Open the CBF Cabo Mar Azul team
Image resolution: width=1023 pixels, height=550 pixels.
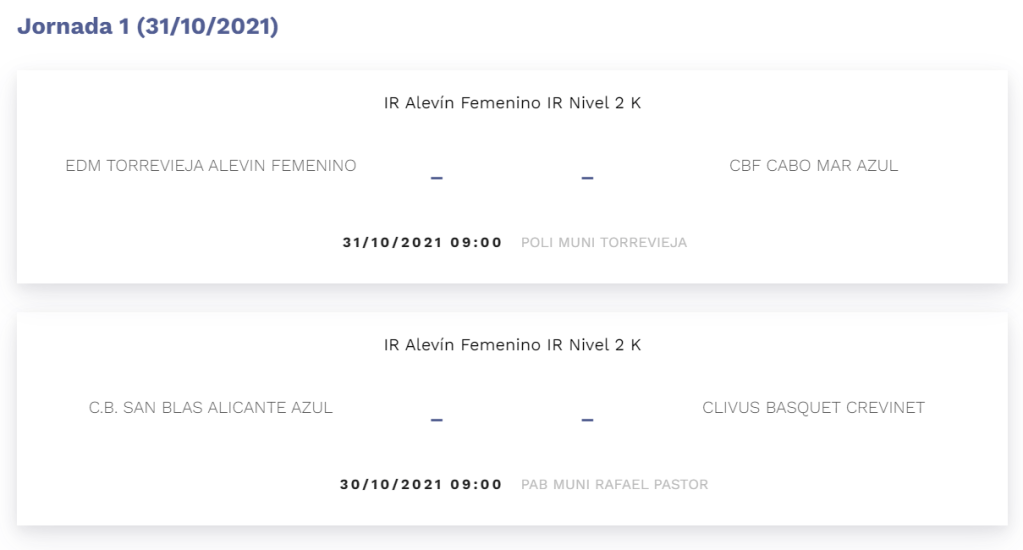click(813, 166)
